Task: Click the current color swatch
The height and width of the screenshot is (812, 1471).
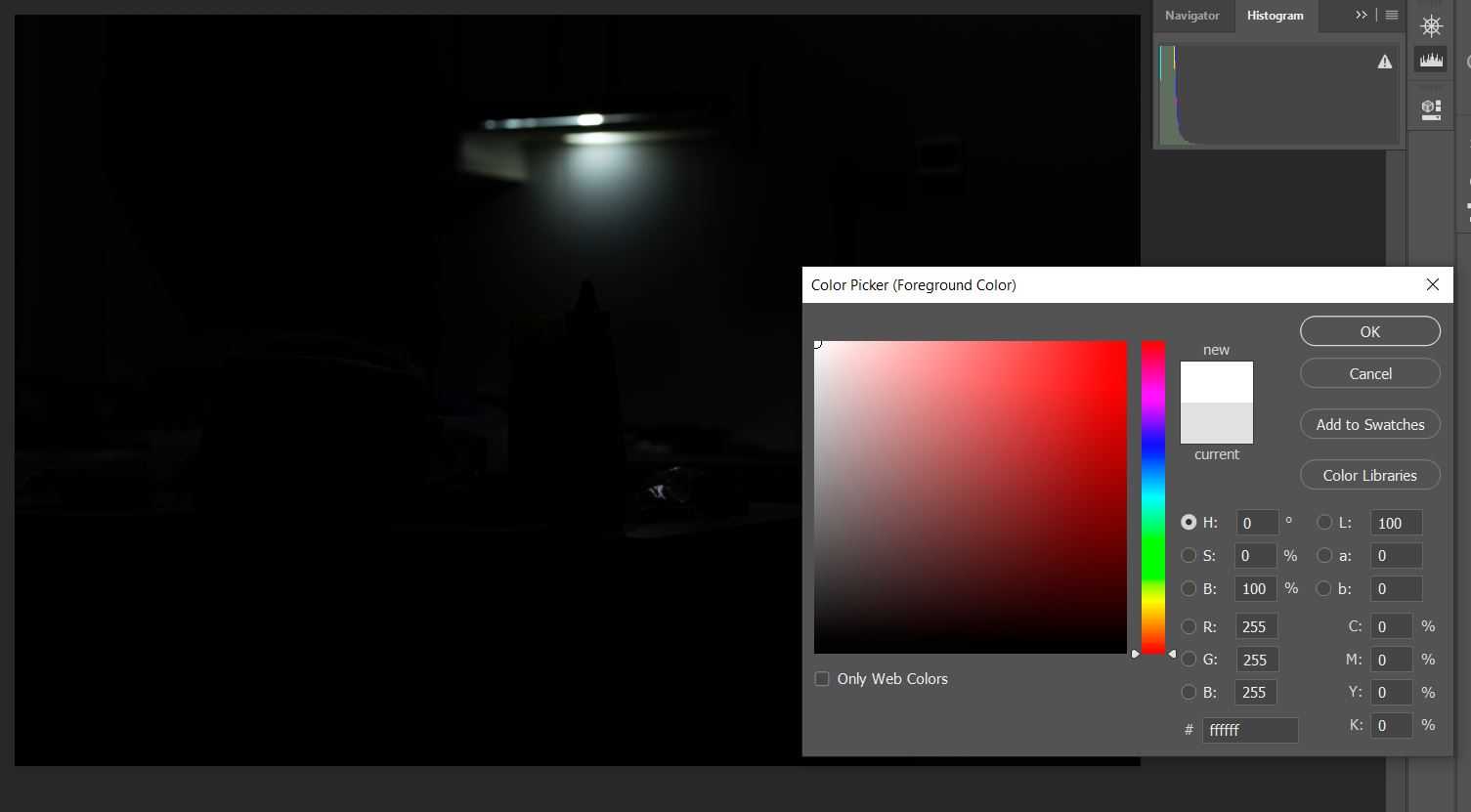Action: click(x=1216, y=424)
